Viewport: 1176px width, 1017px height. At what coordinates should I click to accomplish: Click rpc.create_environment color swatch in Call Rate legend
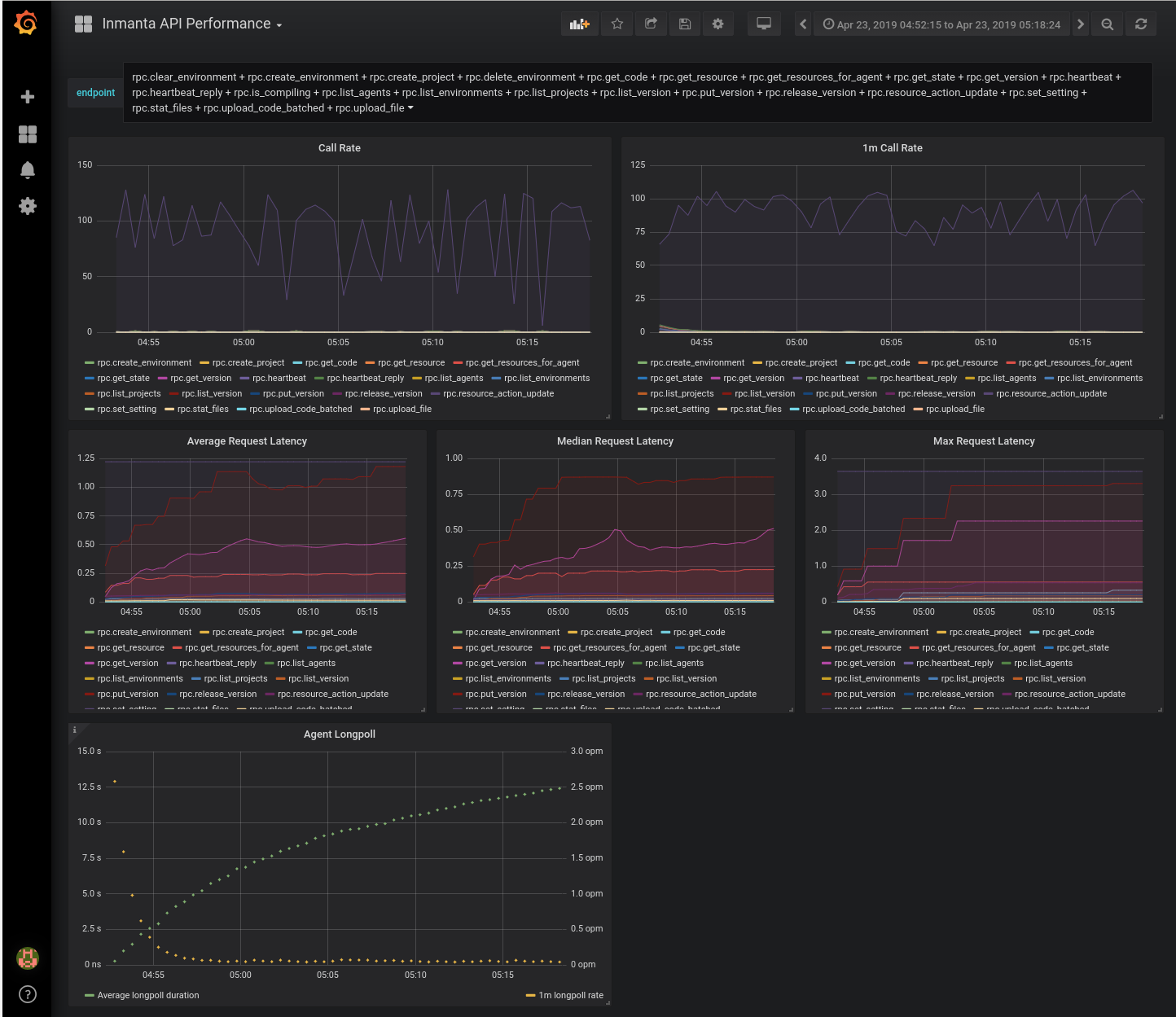coord(90,363)
